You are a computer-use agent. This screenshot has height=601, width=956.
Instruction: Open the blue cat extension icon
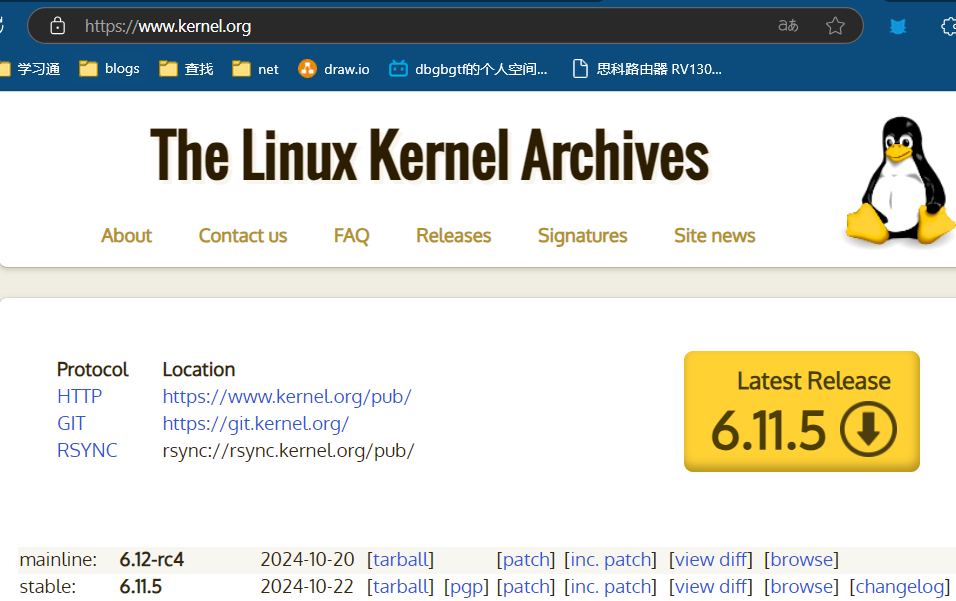point(897,26)
